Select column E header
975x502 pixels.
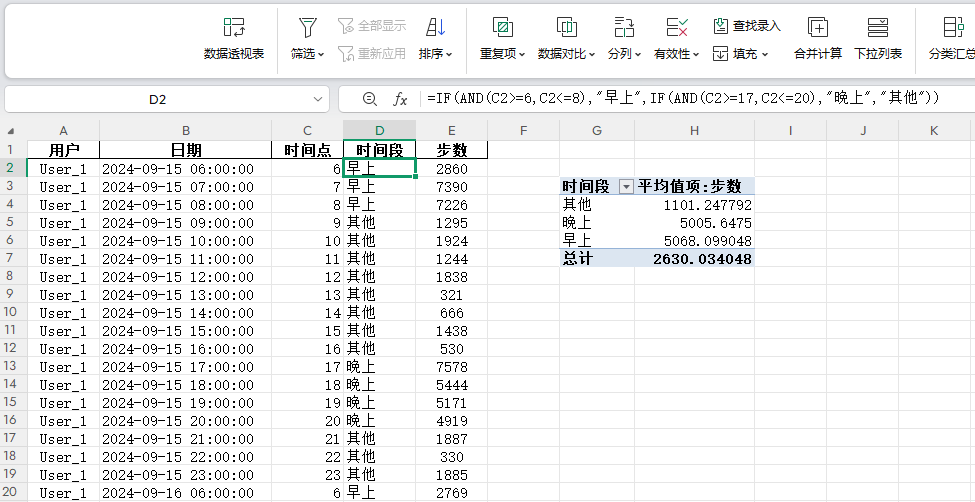coord(451,131)
